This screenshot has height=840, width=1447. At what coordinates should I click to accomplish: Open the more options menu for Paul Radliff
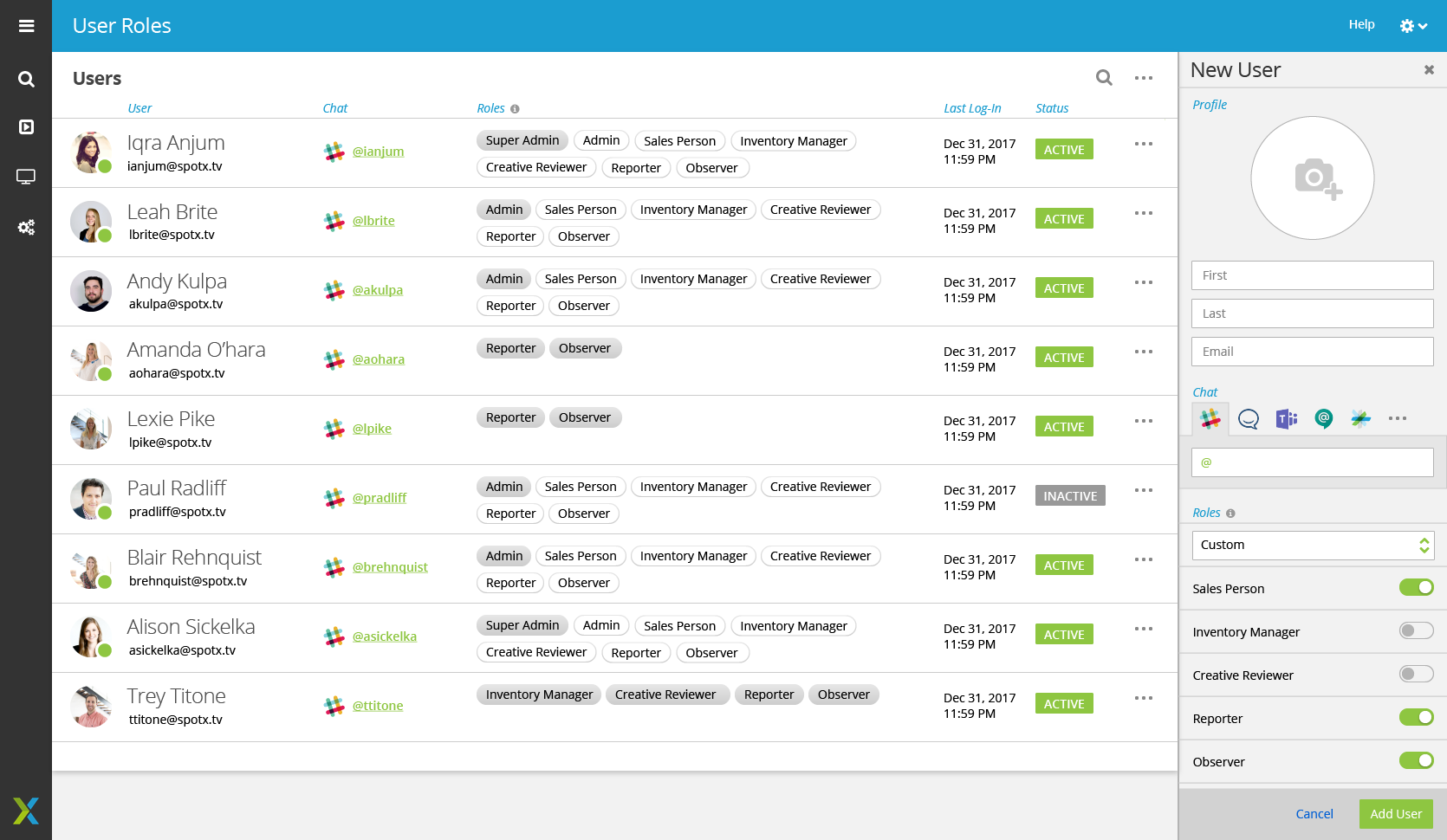click(x=1143, y=490)
